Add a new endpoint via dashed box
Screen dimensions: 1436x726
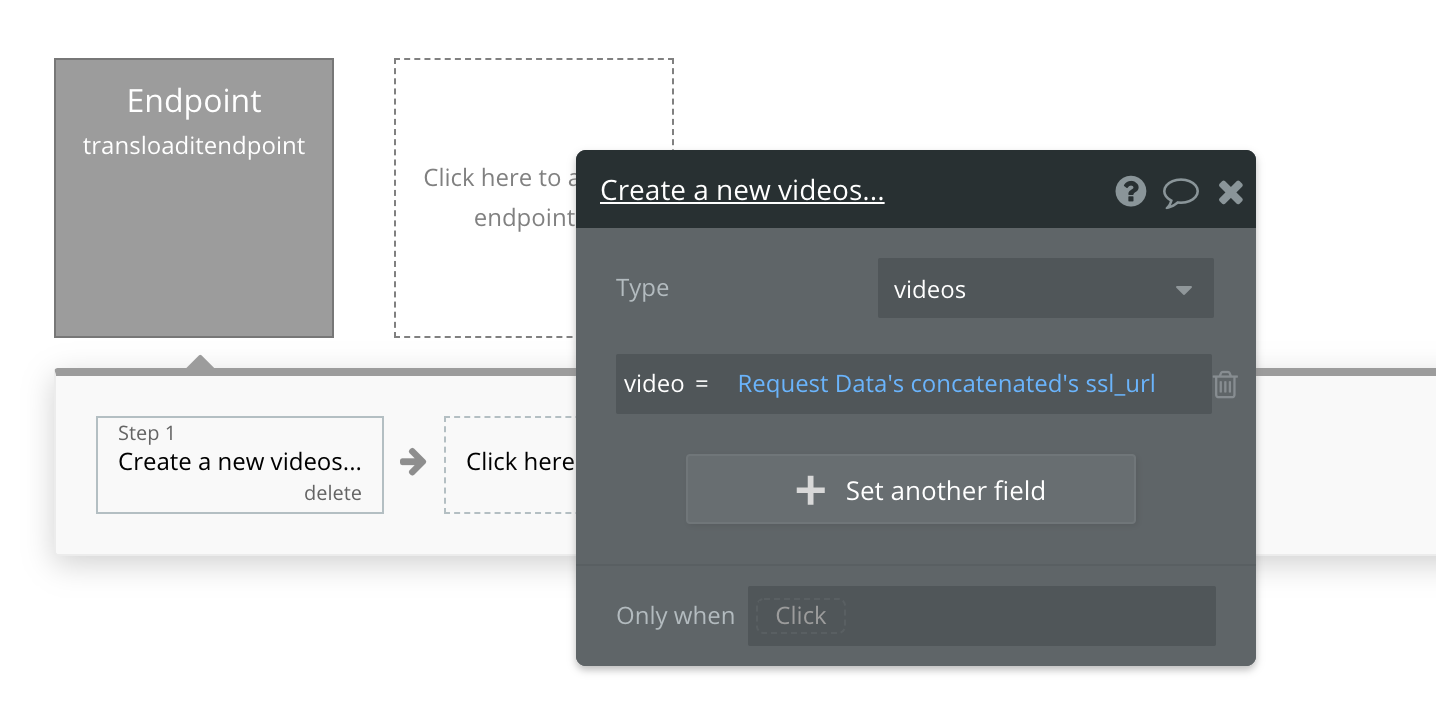[485, 198]
